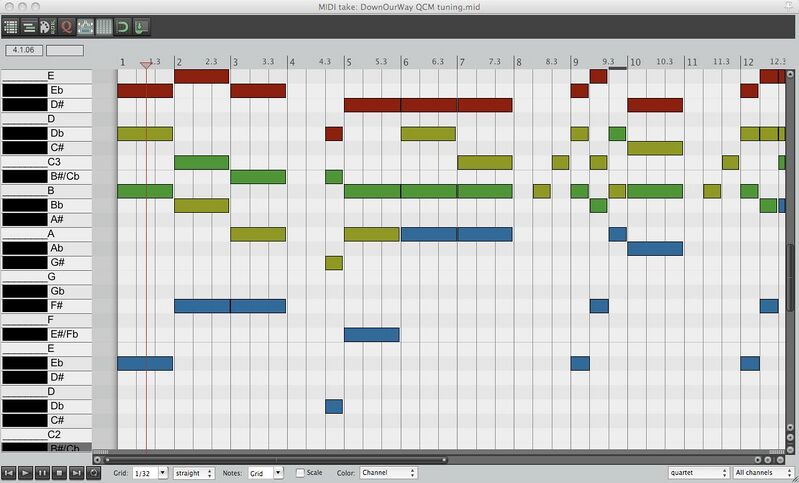Click measure 8 in the timeline ruler
This screenshot has width=799, height=483.
point(519,62)
